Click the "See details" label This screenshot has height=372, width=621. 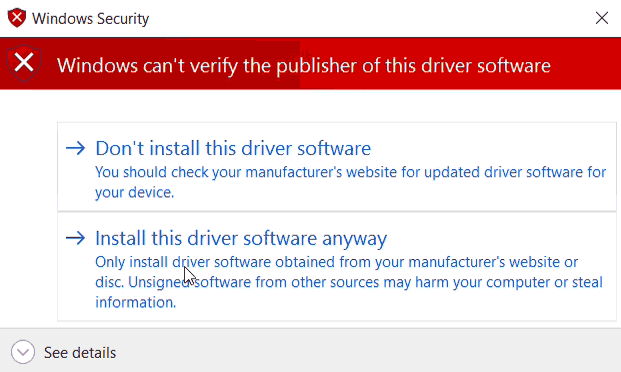click(x=80, y=353)
